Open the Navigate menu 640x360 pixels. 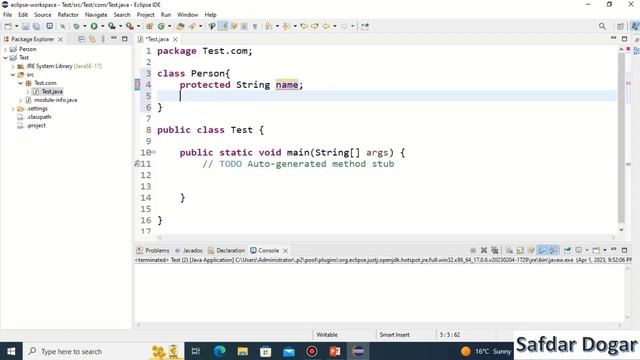96,15
